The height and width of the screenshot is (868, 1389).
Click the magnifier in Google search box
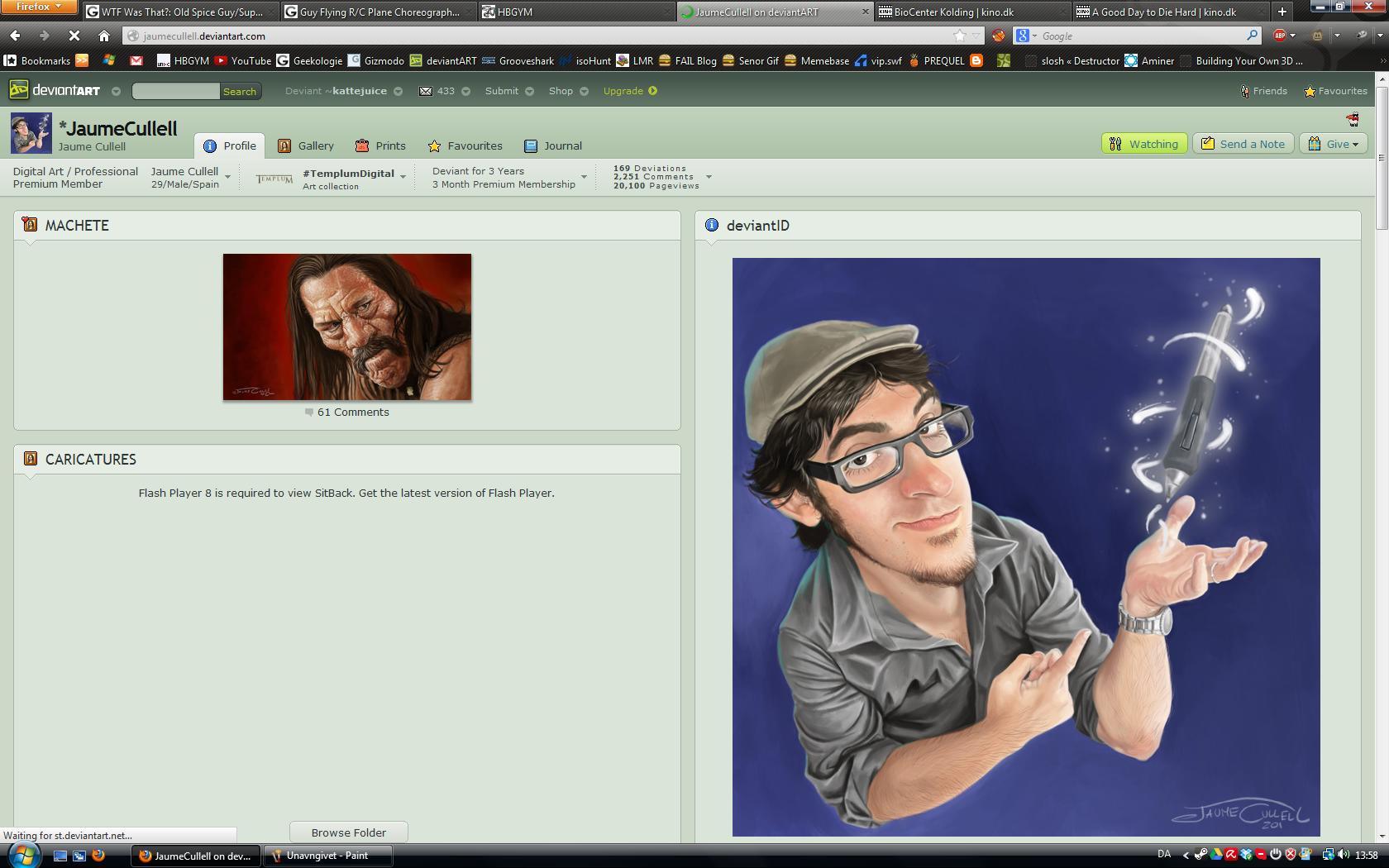(x=1253, y=36)
